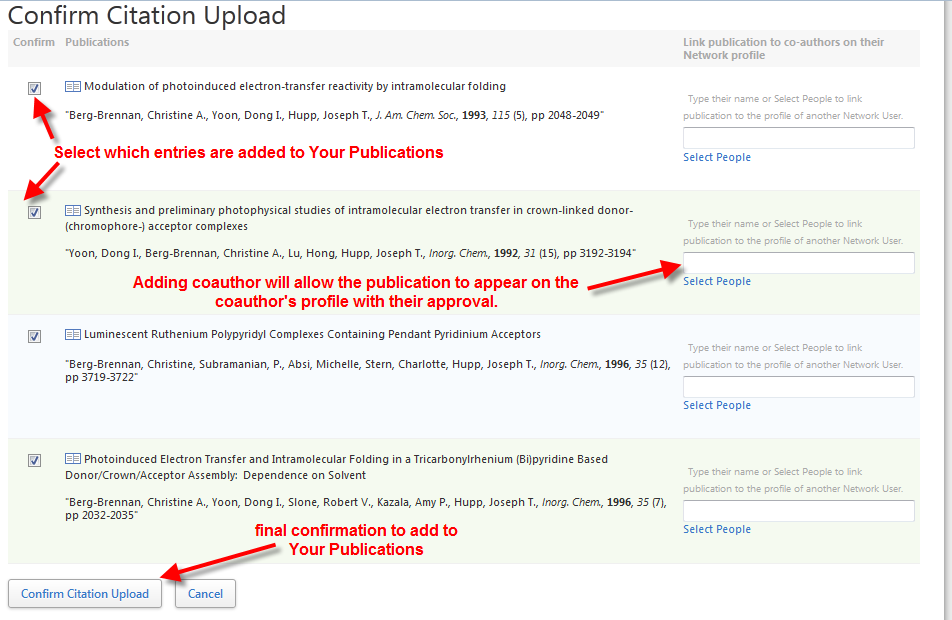Cancel the citation upload
Viewport: 952px width, 620px height.
[x=205, y=593]
